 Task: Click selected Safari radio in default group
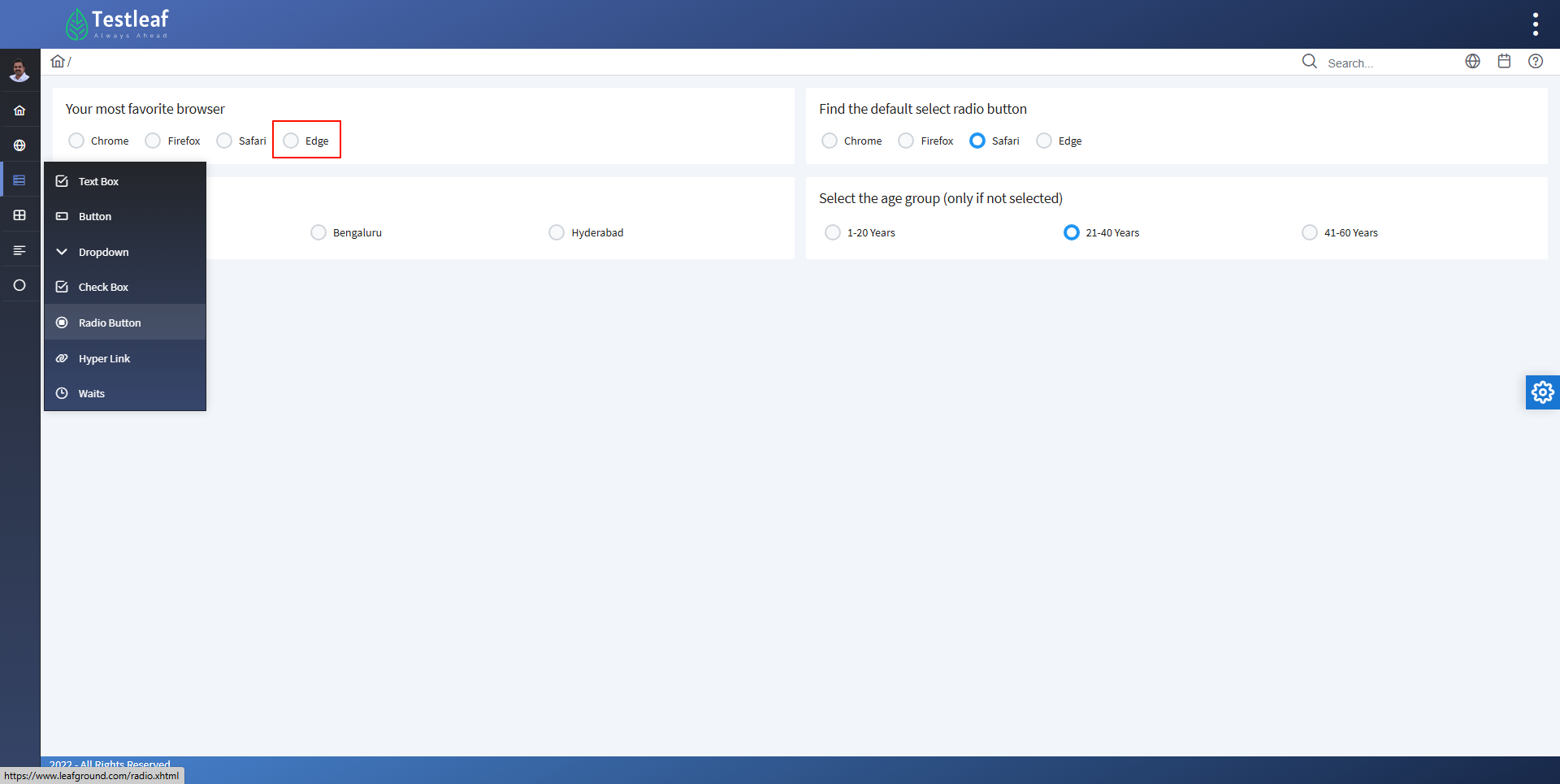tap(977, 141)
